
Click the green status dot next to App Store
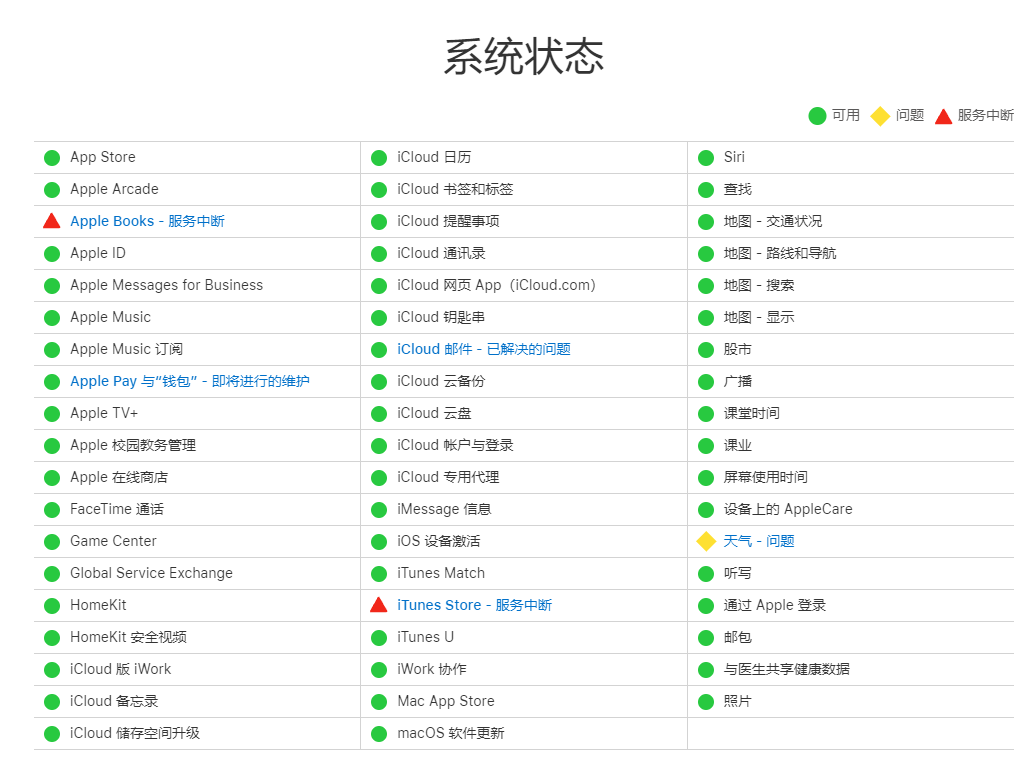point(51,157)
